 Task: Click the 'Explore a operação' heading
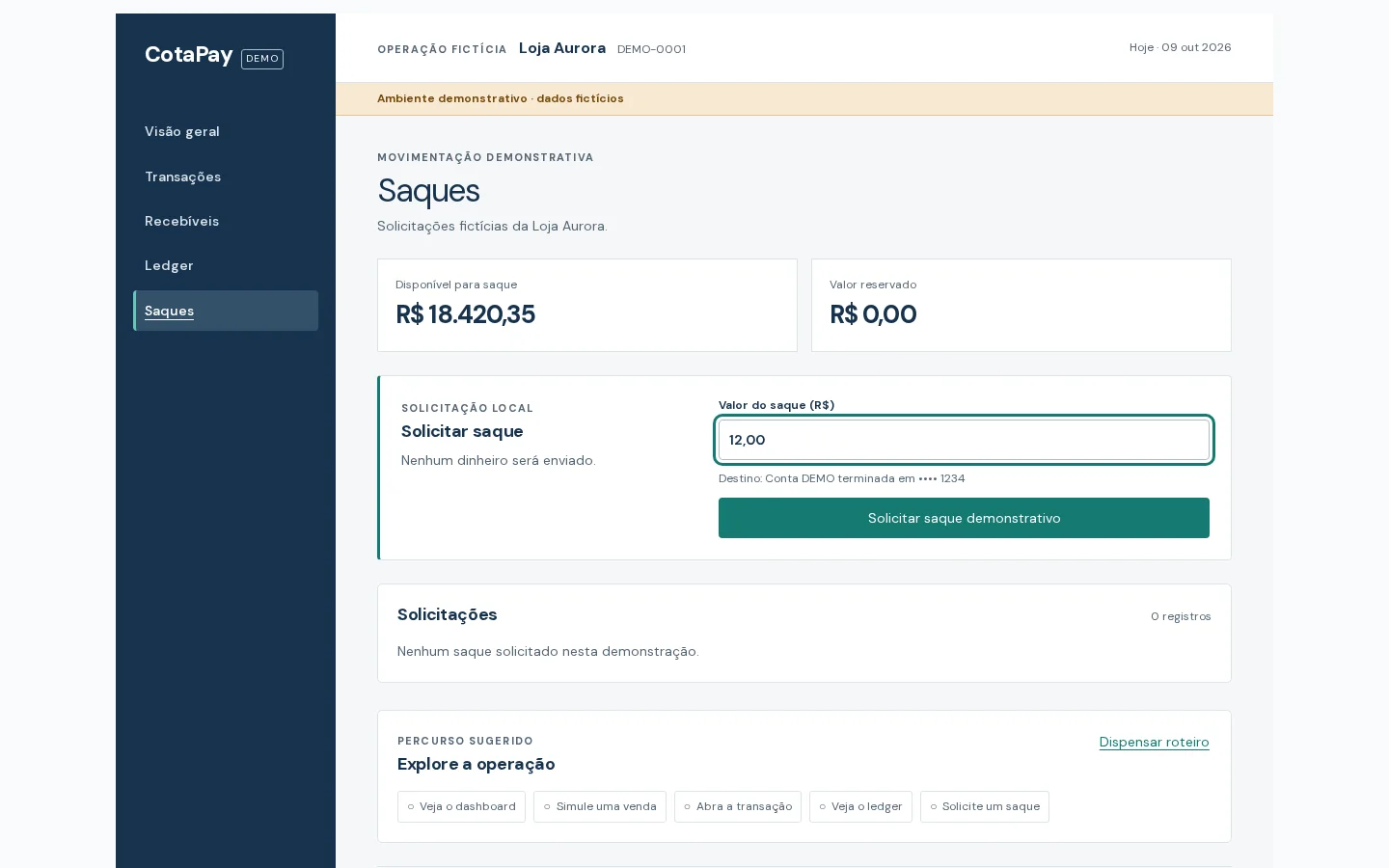477,764
